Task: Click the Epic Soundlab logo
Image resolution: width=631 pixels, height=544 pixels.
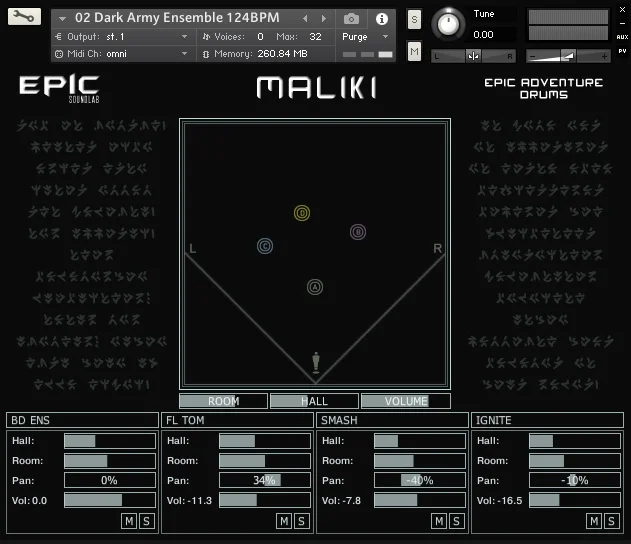Action: (59, 89)
